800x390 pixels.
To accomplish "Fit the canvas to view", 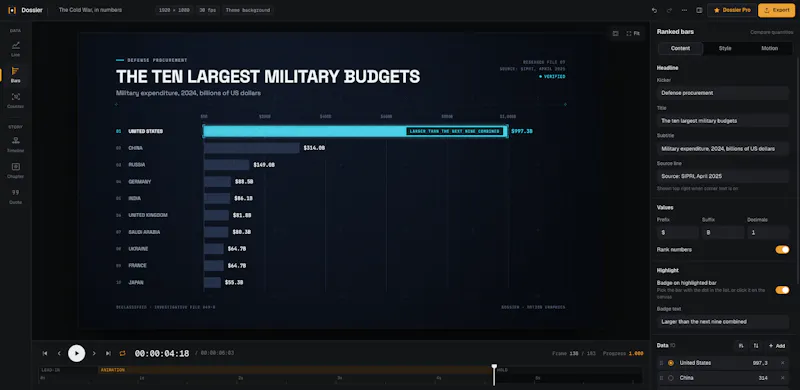I will [x=633, y=33].
